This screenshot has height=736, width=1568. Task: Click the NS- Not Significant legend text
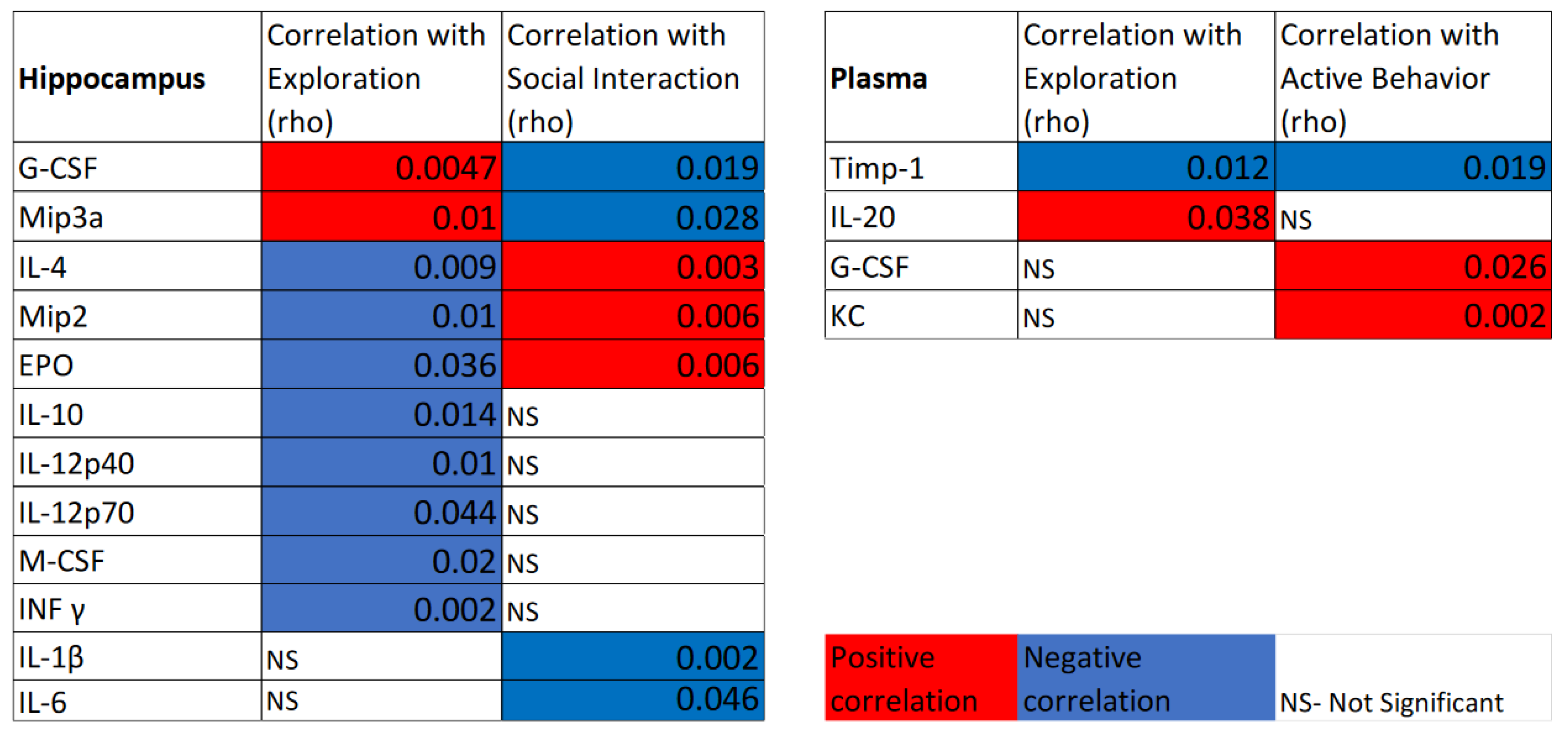coord(1391,703)
